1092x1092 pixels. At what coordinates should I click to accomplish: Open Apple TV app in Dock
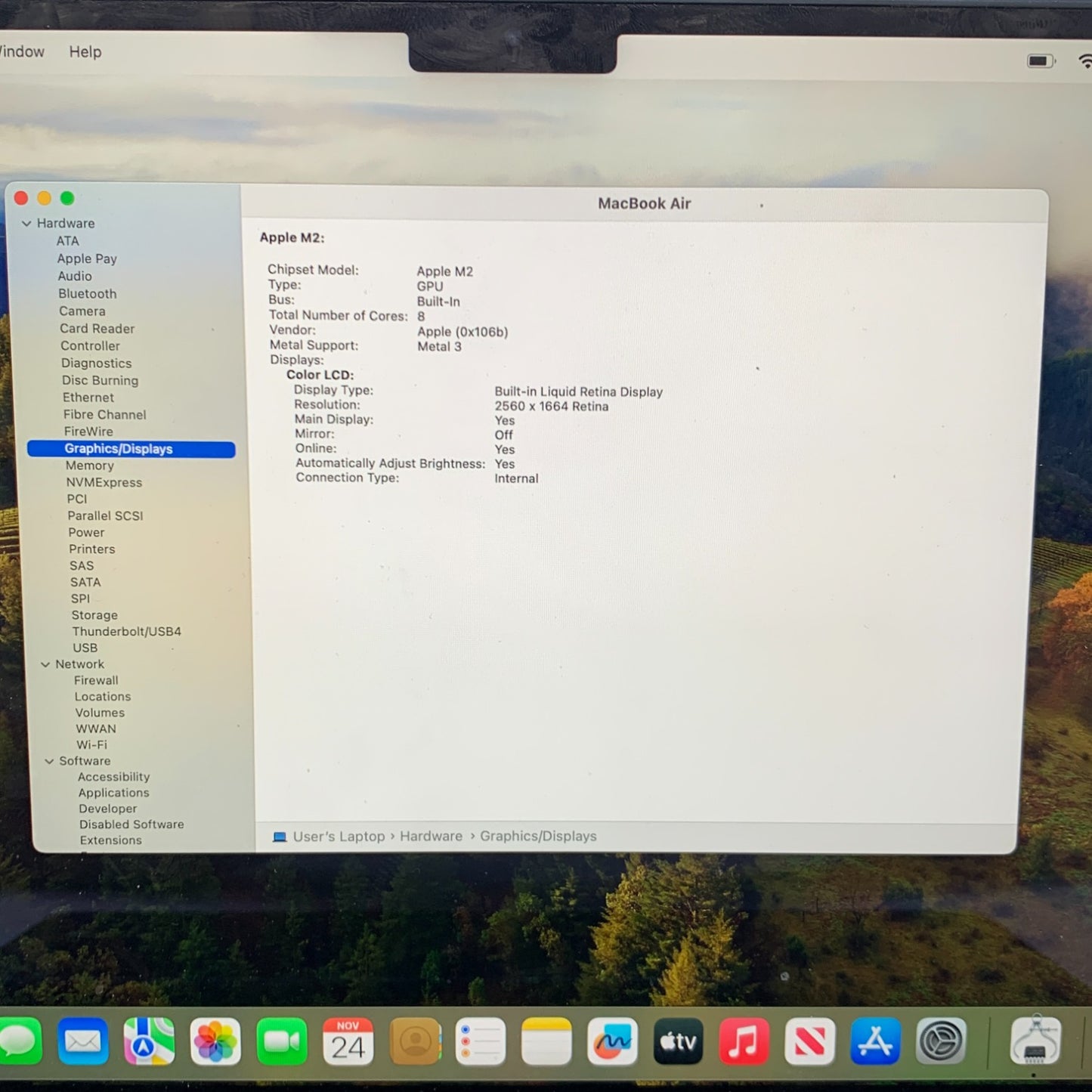678,1041
